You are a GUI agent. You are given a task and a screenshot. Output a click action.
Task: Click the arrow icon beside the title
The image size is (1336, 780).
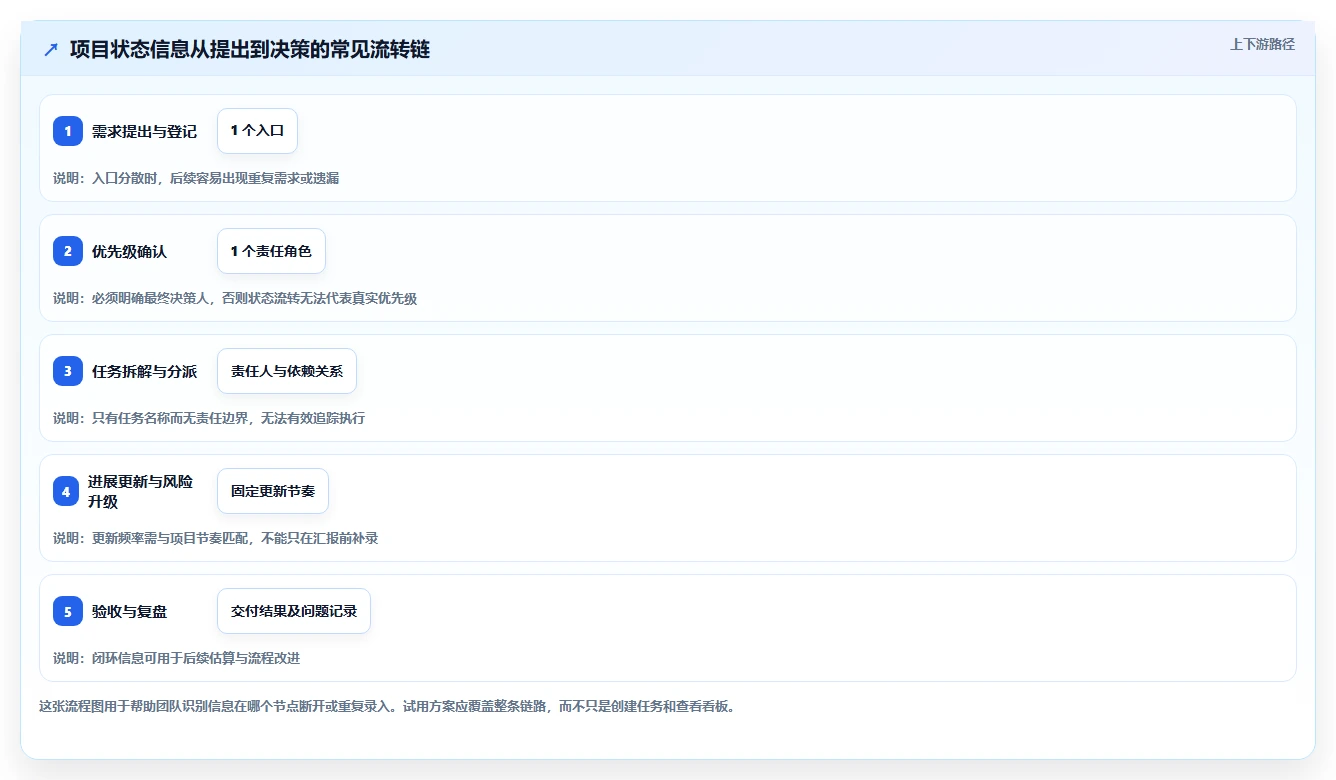click(x=51, y=50)
